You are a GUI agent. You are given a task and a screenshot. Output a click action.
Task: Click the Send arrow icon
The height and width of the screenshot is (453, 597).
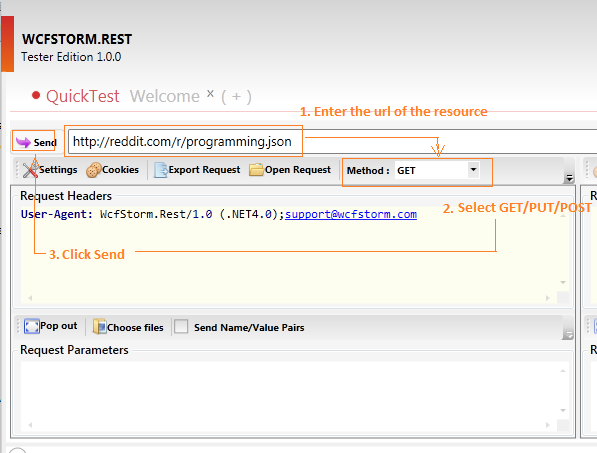coord(23,142)
